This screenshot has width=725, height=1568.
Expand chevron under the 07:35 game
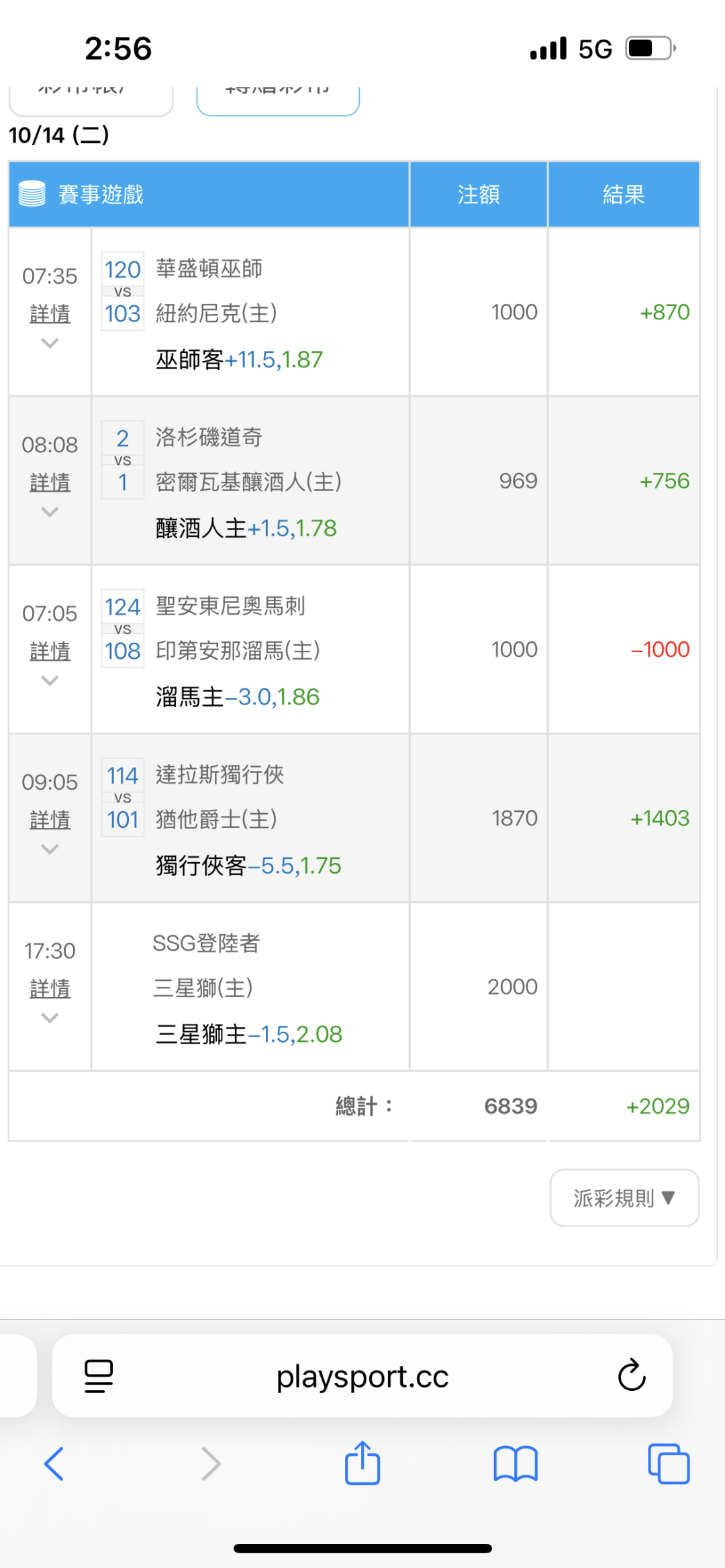click(50, 344)
